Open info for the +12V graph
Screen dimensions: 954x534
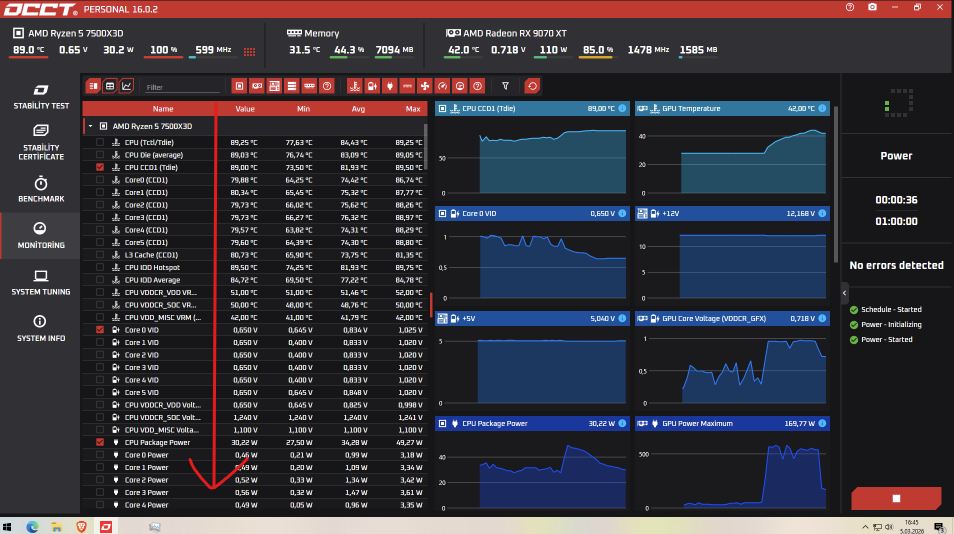822,213
